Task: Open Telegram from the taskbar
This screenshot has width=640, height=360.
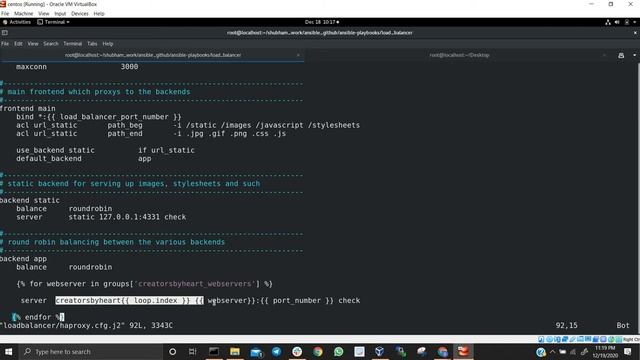Action: 276,352
